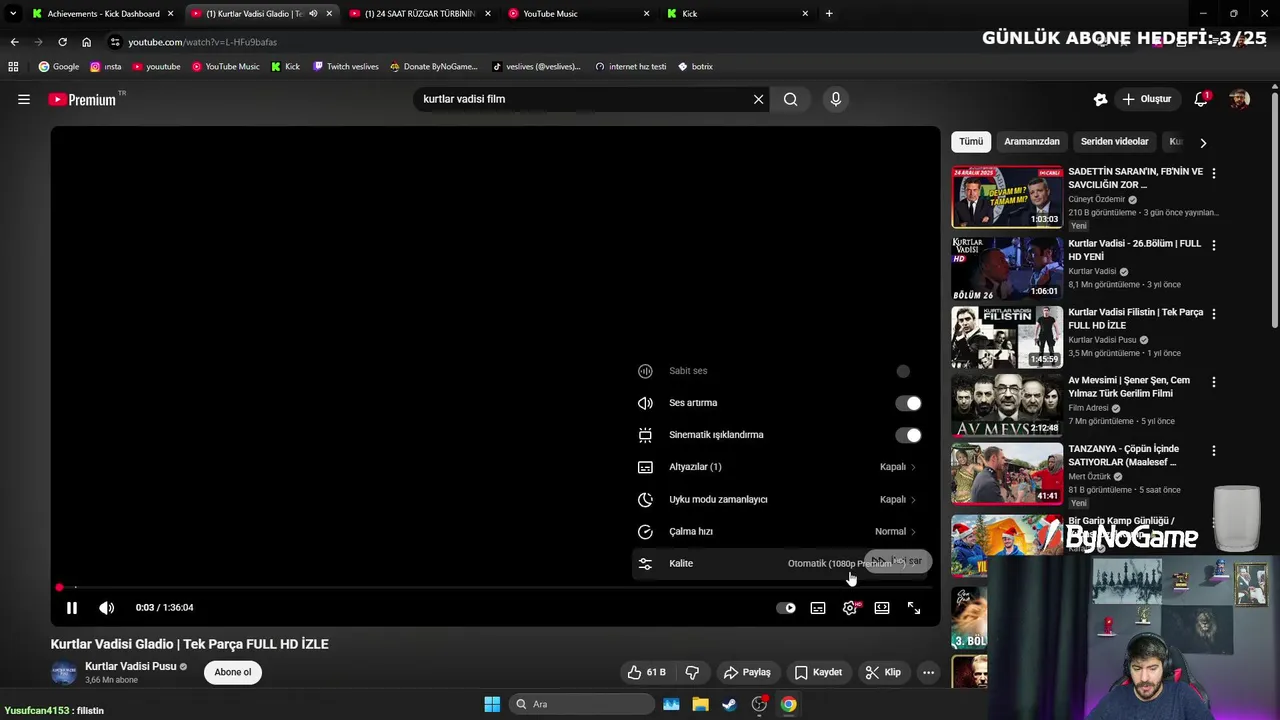Reload the page

pos(62,42)
